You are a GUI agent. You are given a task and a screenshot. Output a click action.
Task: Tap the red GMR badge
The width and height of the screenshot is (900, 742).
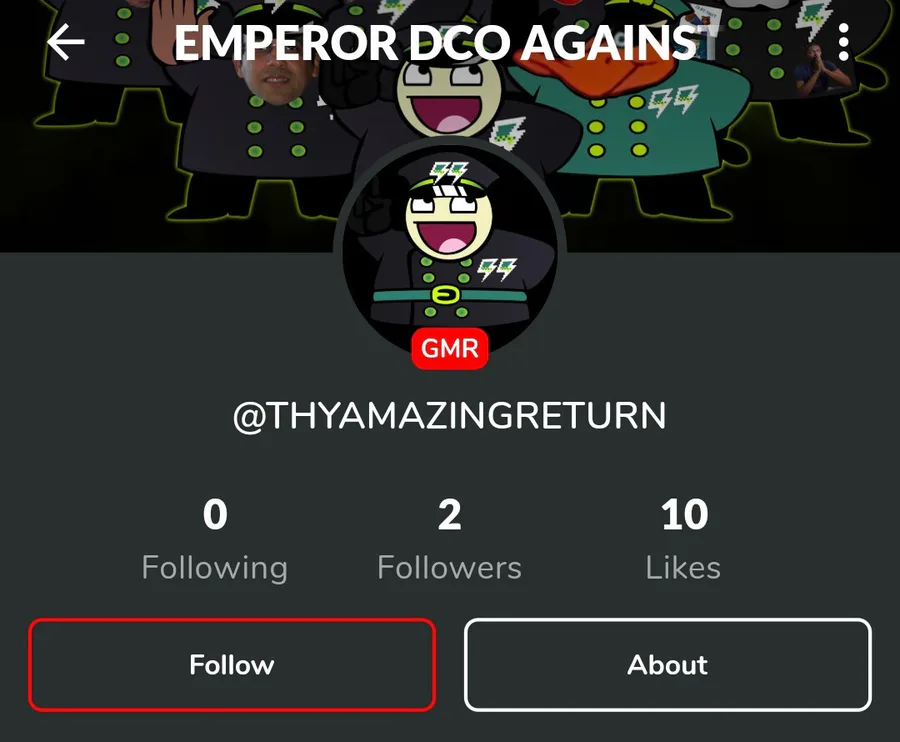click(x=450, y=348)
